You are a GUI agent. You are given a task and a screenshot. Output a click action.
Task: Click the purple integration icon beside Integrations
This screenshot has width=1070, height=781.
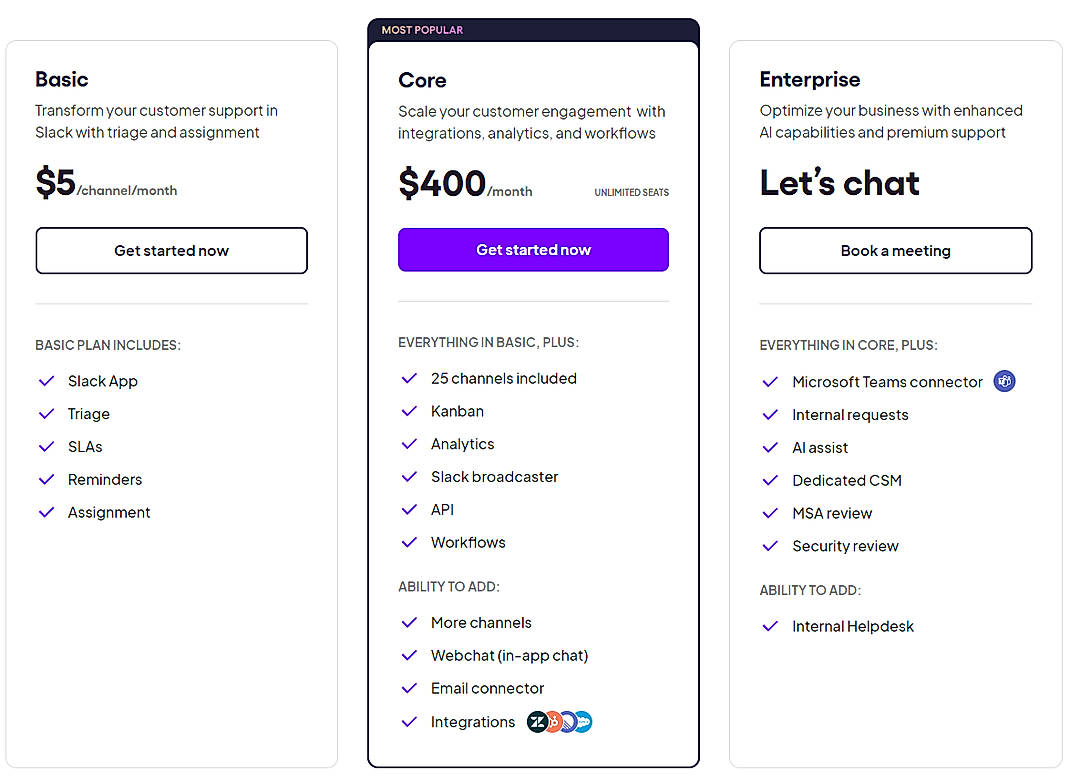click(568, 721)
